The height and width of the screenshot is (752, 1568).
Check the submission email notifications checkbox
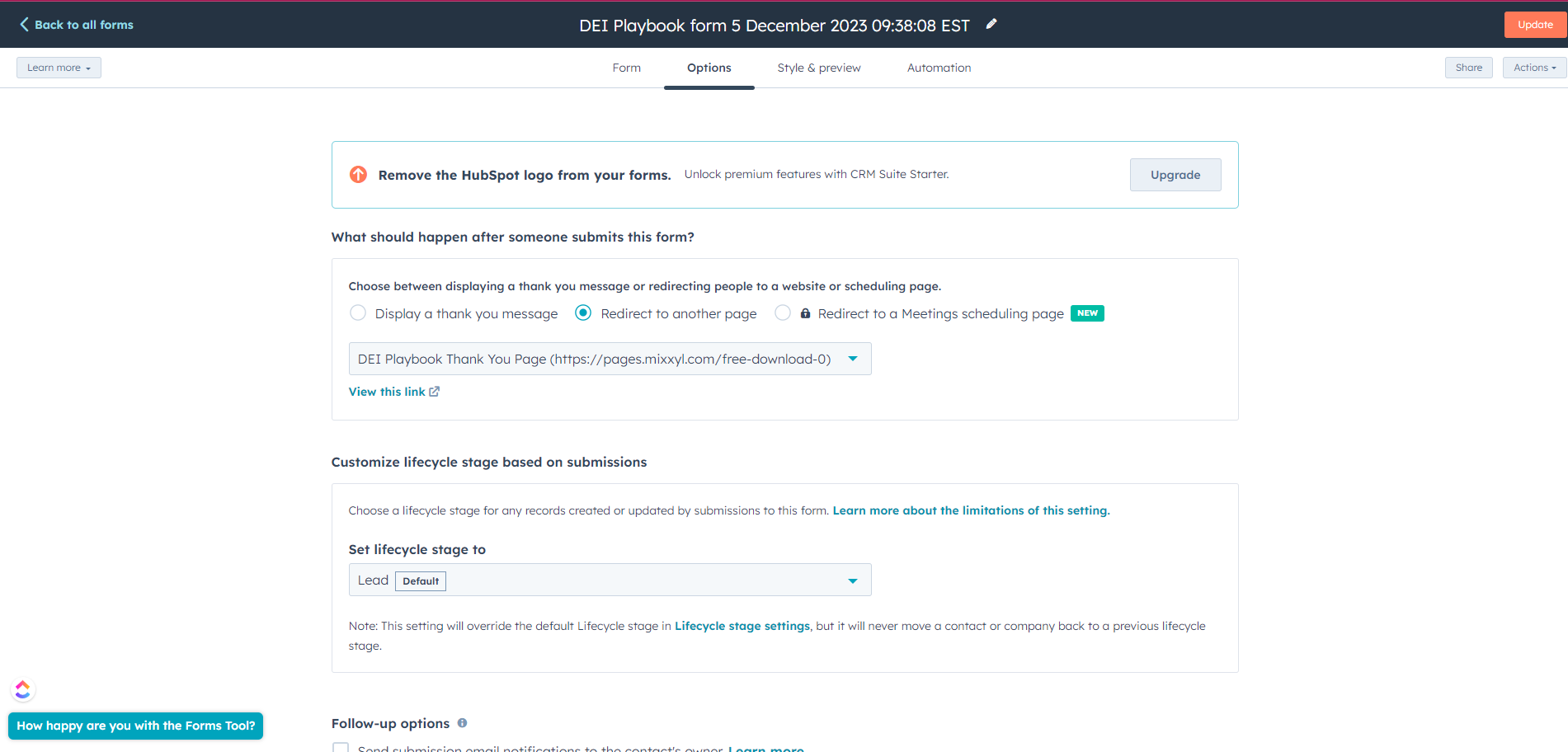(x=341, y=747)
